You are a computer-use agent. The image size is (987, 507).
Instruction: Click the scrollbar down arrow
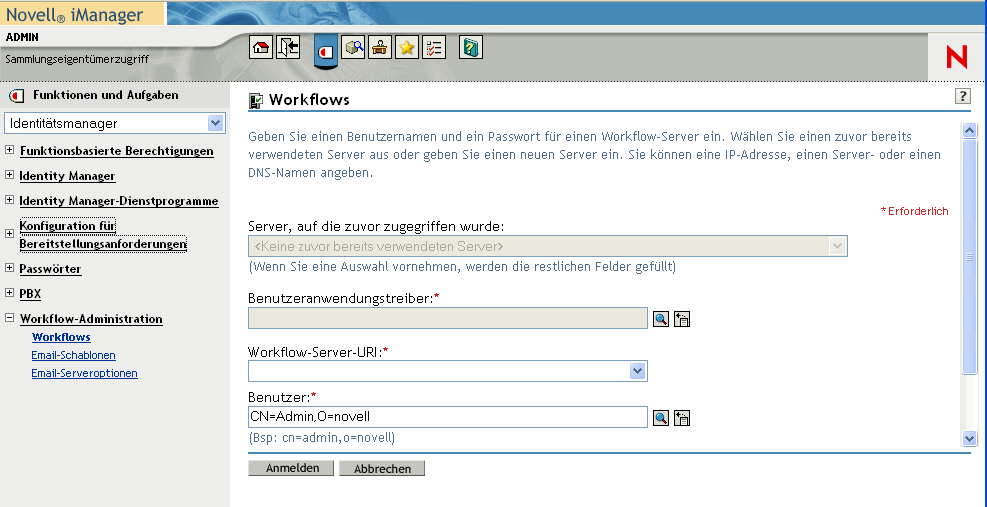point(969,438)
